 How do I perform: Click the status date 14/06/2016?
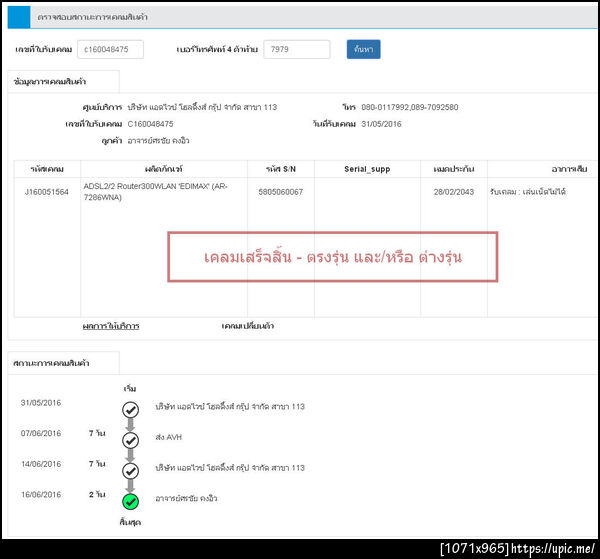(41, 464)
